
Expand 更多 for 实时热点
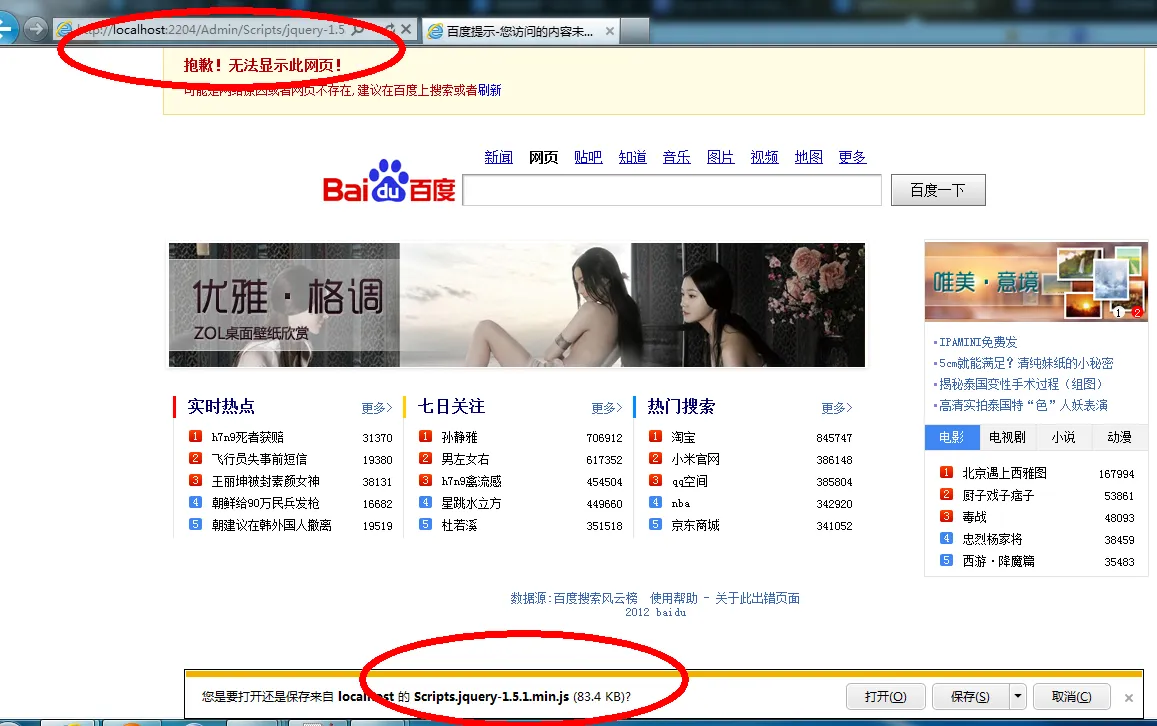pyautogui.click(x=376, y=408)
